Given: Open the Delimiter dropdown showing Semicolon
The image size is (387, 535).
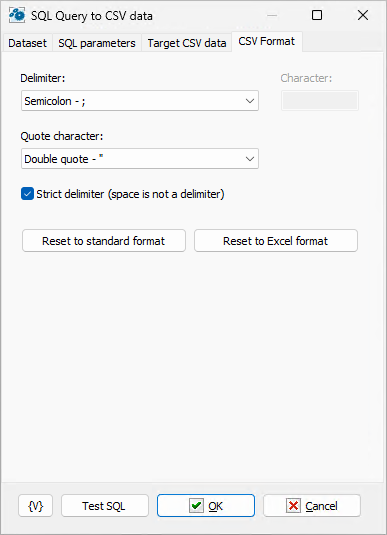Looking at the screenshot, I should [140, 101].
